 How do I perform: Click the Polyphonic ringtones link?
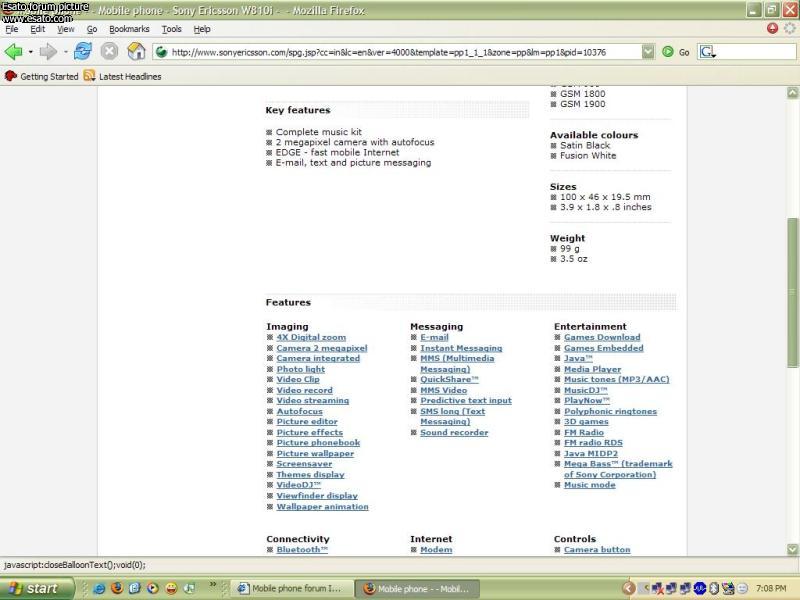click(x=610, y=411)
